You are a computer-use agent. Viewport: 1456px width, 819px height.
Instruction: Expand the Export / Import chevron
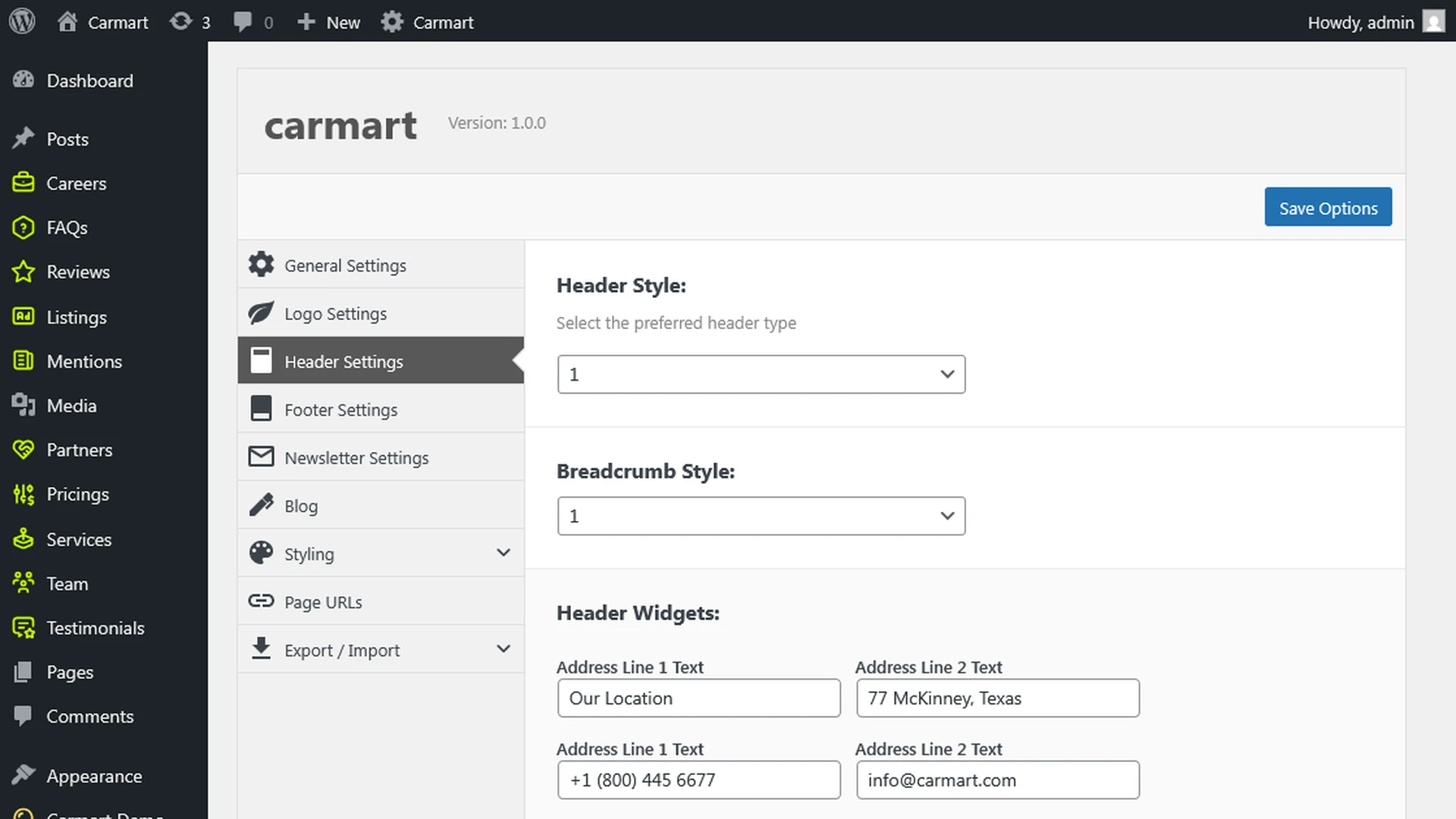pos(503,649)
